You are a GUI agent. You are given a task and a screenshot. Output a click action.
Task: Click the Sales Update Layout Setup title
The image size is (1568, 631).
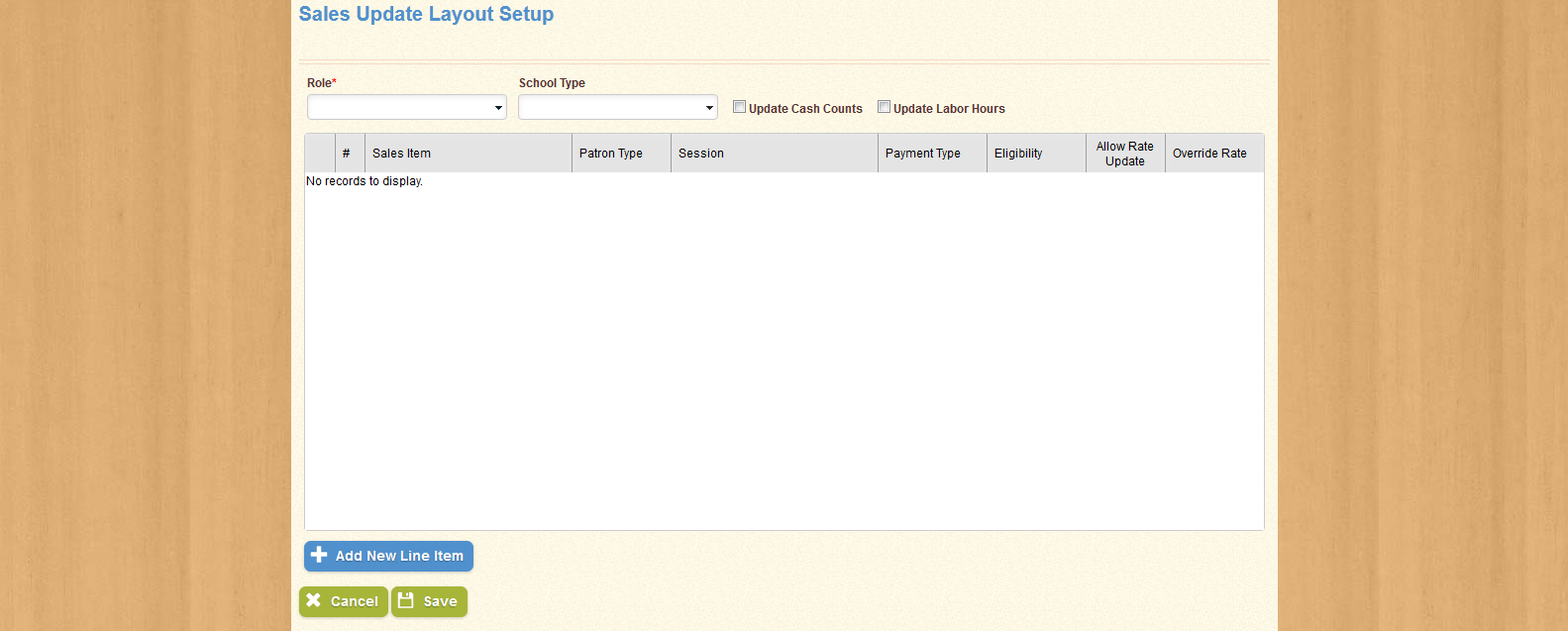tap(426, 14)
